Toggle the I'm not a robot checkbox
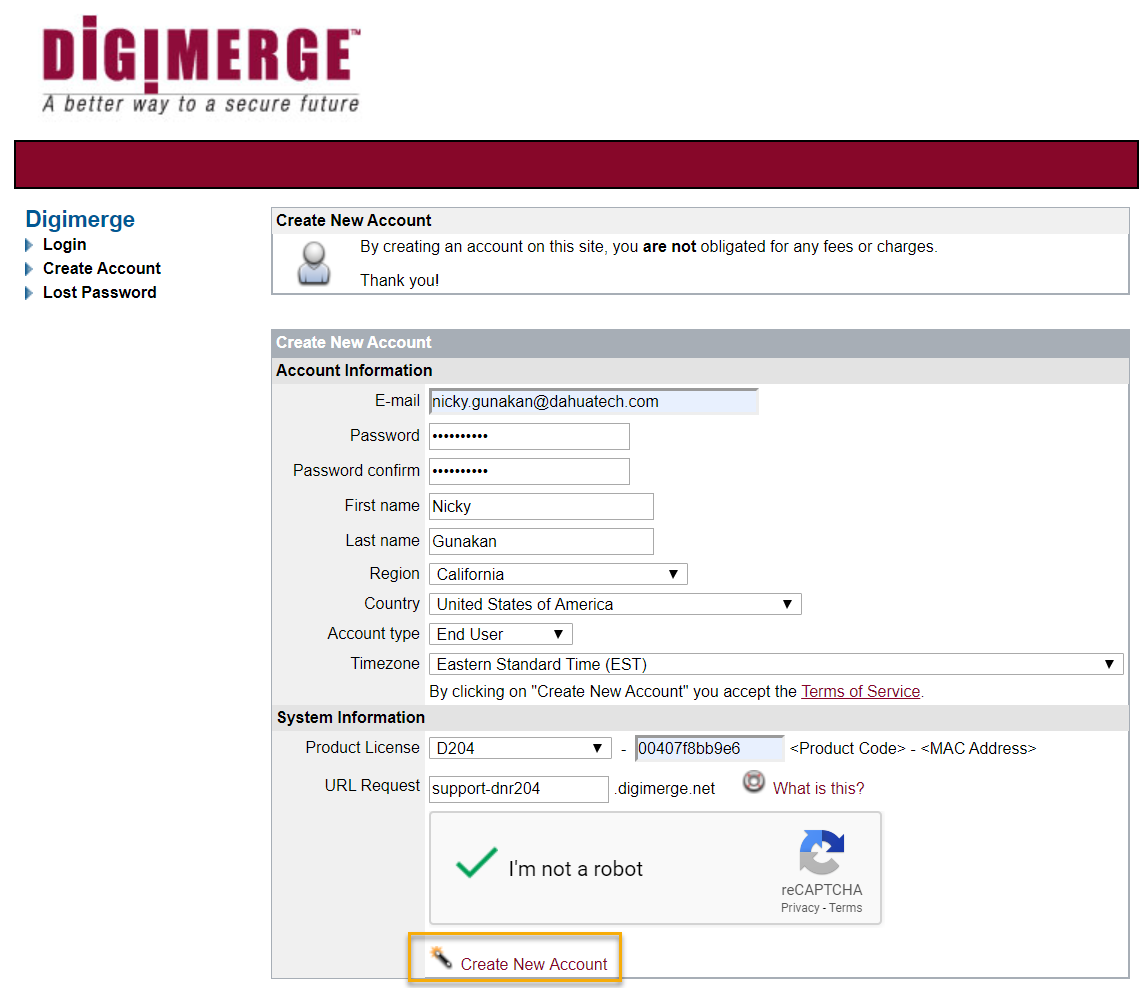This screenshot has width=1148, height=988. [477, 863]
